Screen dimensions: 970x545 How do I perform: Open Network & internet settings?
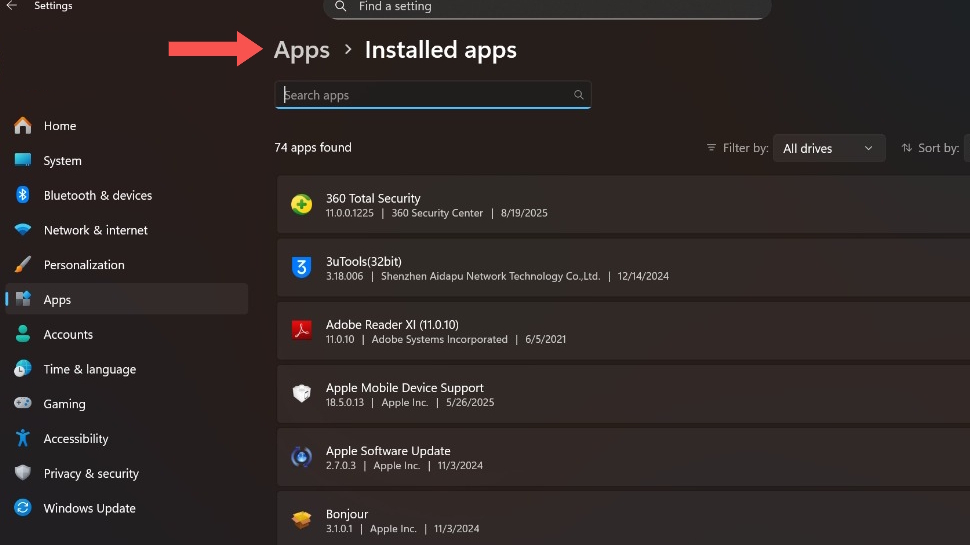coord(126,230)
